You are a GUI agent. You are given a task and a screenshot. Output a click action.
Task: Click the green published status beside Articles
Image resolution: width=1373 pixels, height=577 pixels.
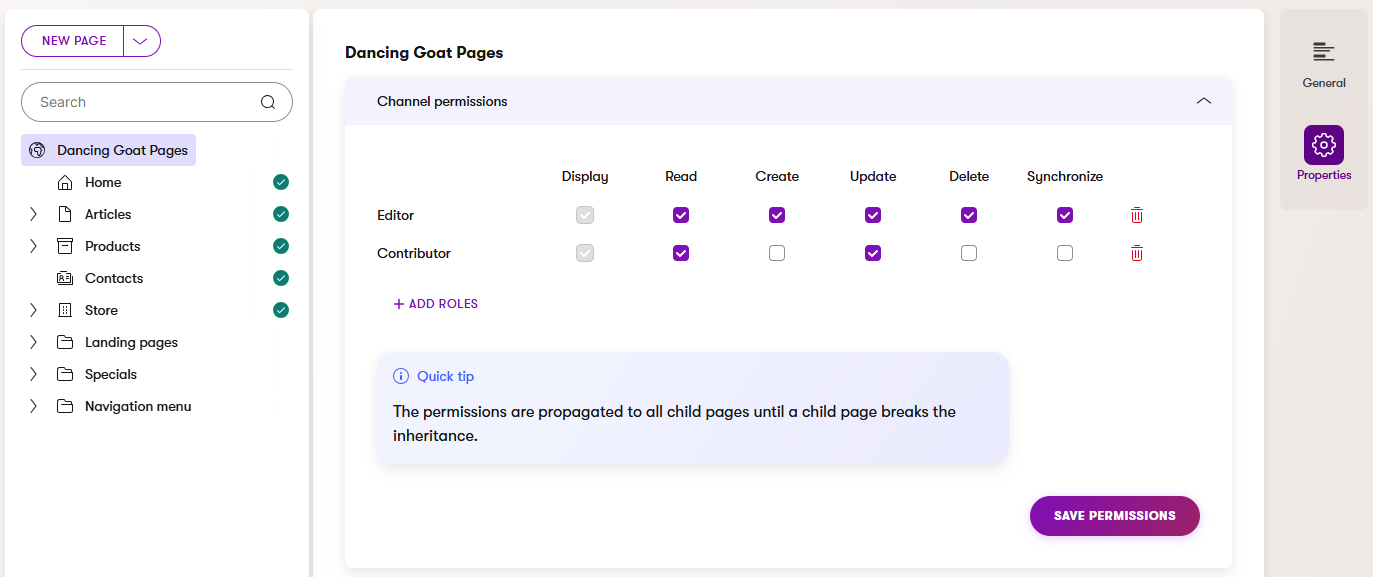tap(281, 214)
